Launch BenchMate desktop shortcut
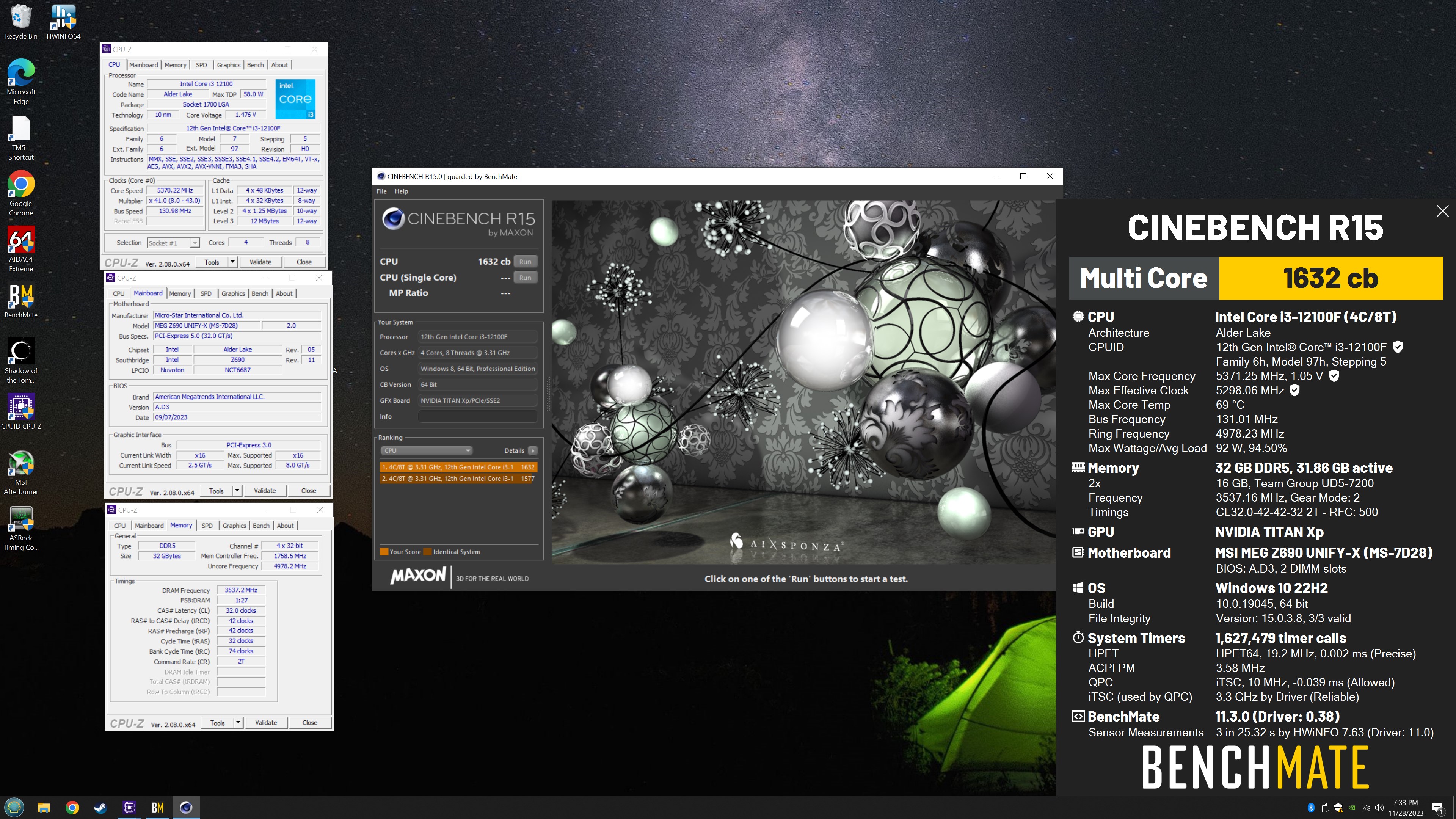Viewport: 1456px width, 819px height. click(21, 301)
